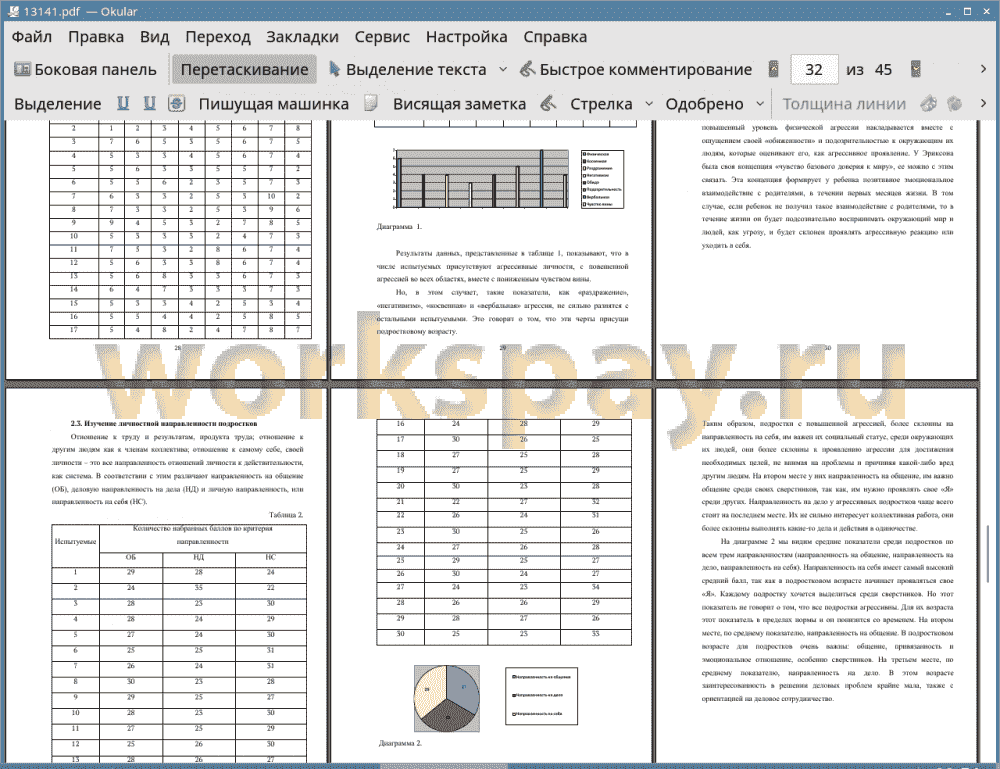The height and width of the screenshot is (769, 1000).
Task: Expand annotation toolbar overflow chevron
Action: coord(983,103)
